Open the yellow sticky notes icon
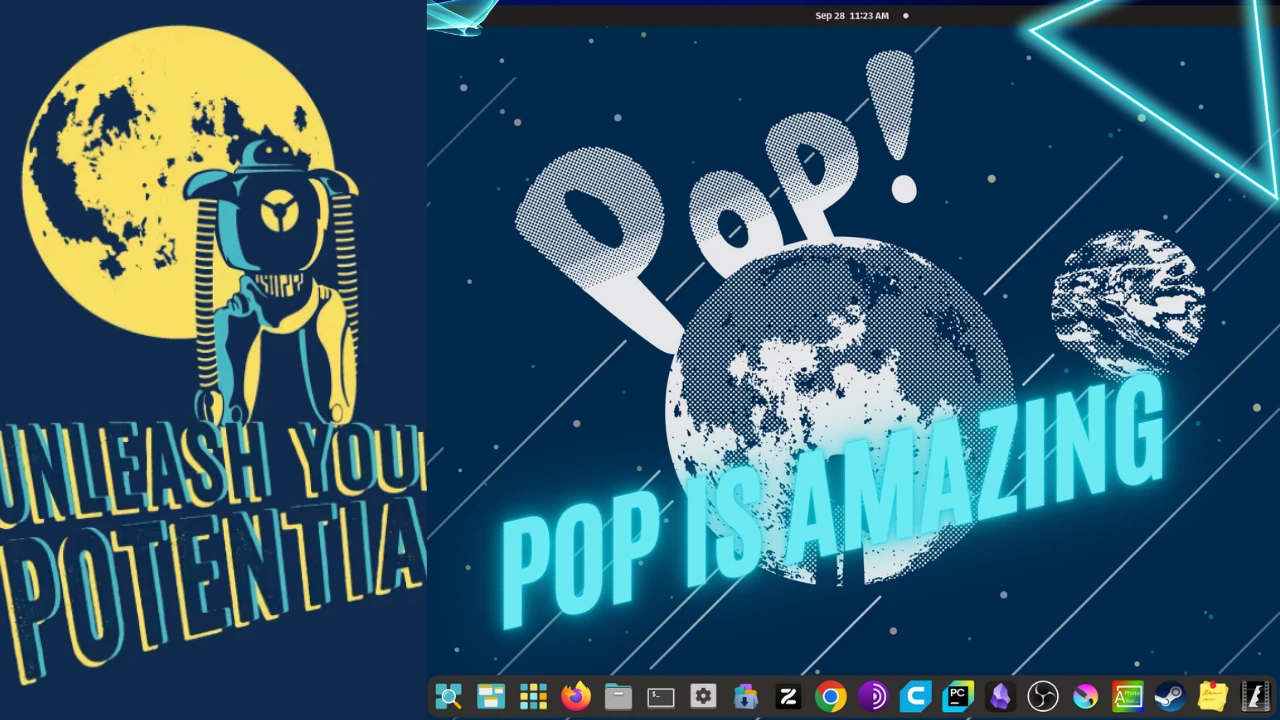This screenshot has height=720, width=1280. [1213, 697]
